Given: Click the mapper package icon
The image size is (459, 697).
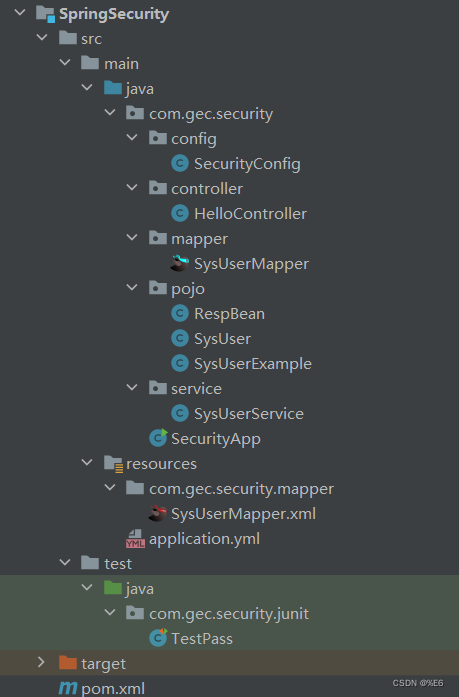Looking at the screenshot, I should click(158, 238).
